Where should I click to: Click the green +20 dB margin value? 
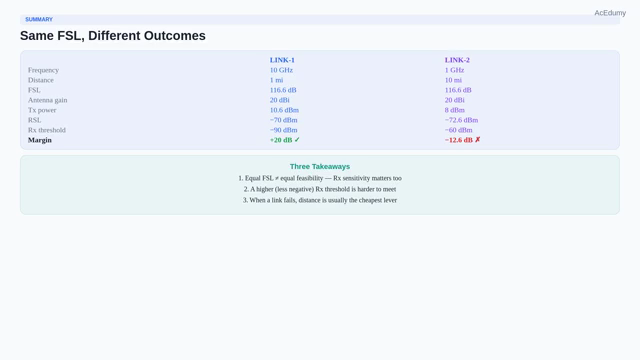[x=281, y=140]
